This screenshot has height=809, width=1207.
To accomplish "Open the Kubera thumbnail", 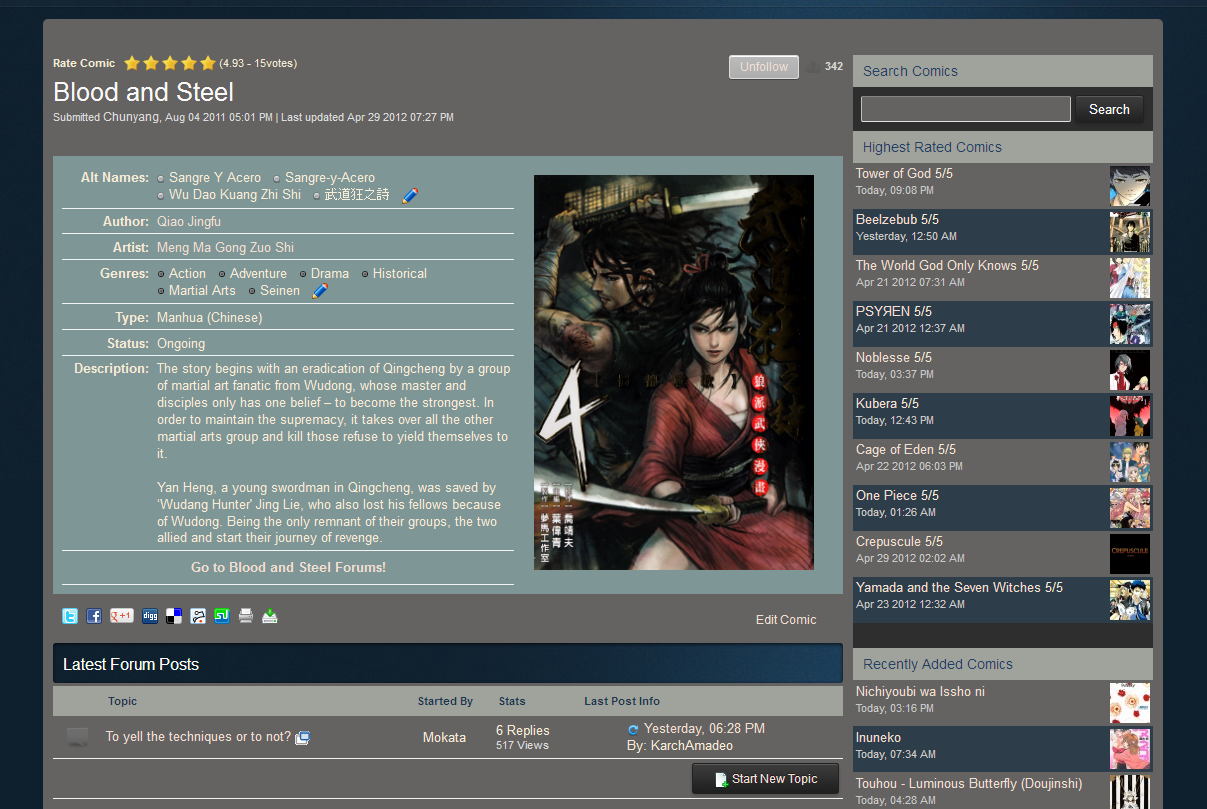I will pos(1130,416).
